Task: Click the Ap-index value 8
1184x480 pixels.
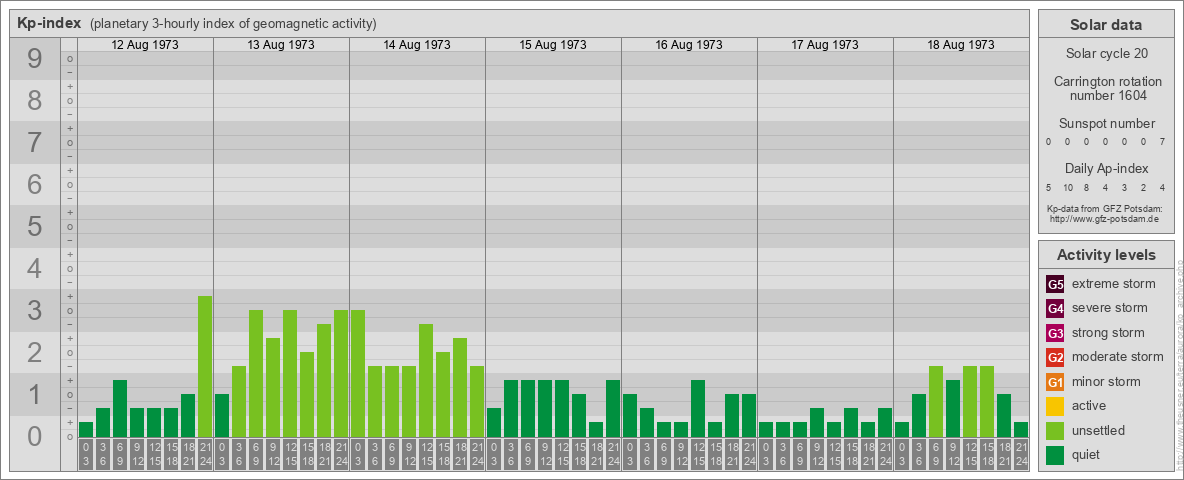Action: pyautogui.click(x=1087, y=187)
